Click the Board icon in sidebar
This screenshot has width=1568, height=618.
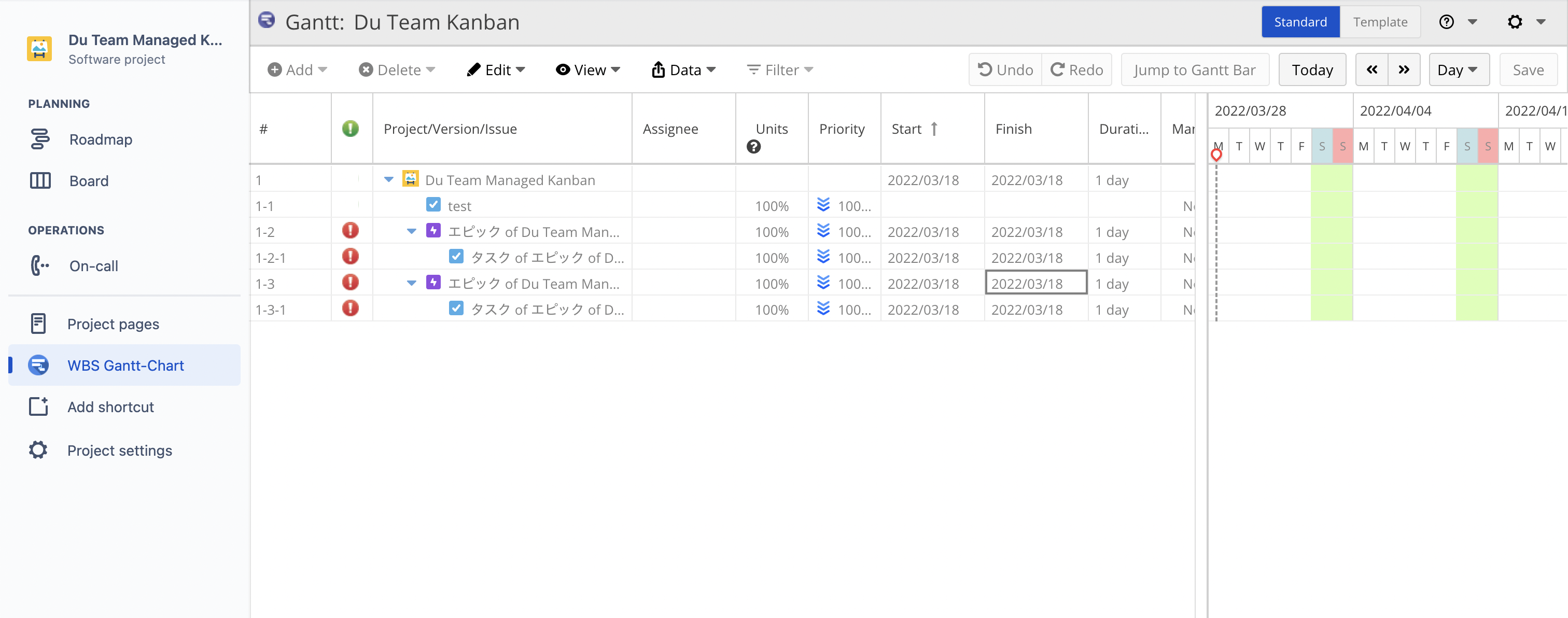click(x=40, y=181)
